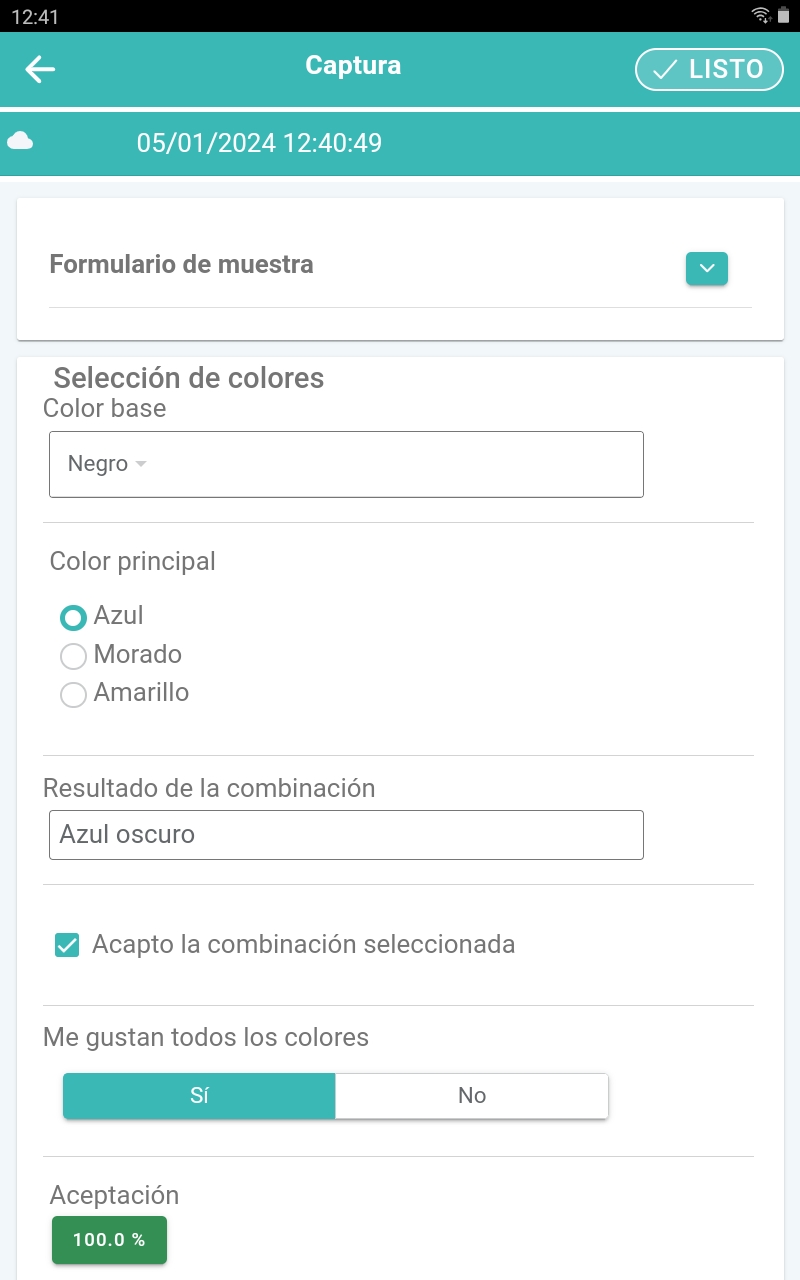Image resolution: width=800 pixels, height=1280 pixels.
Task: Open the Color base dropdown
Action: [345, 464]
